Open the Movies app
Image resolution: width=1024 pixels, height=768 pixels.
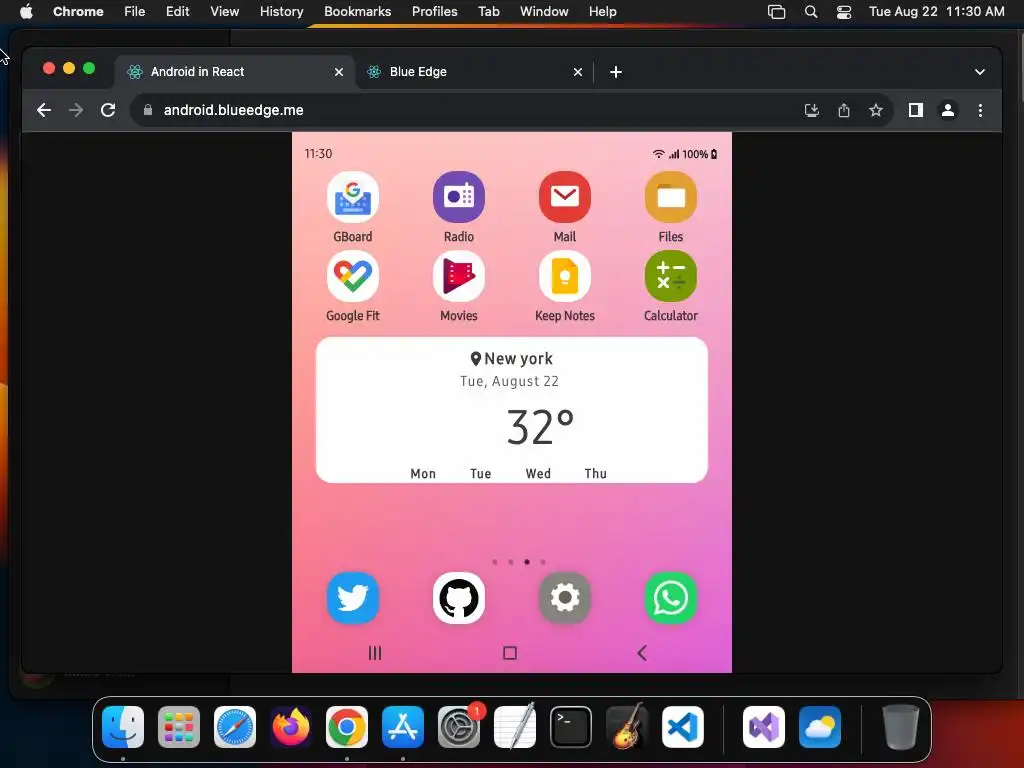tap(458, 276)
